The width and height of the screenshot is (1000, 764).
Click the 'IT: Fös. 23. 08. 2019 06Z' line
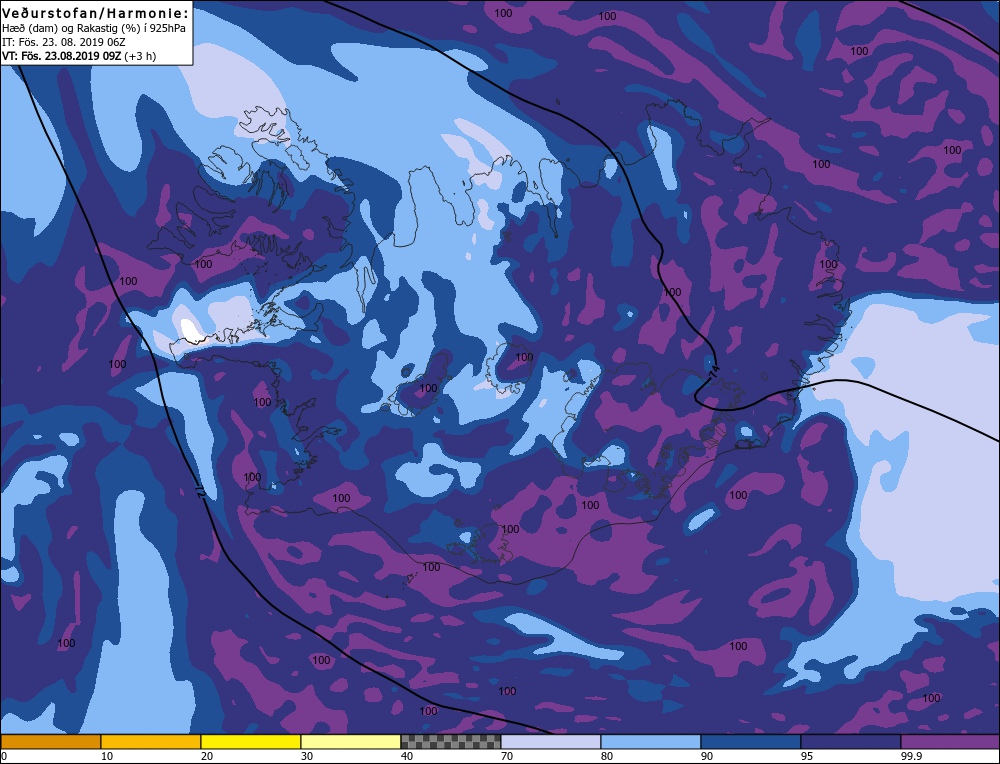[64, 42]
